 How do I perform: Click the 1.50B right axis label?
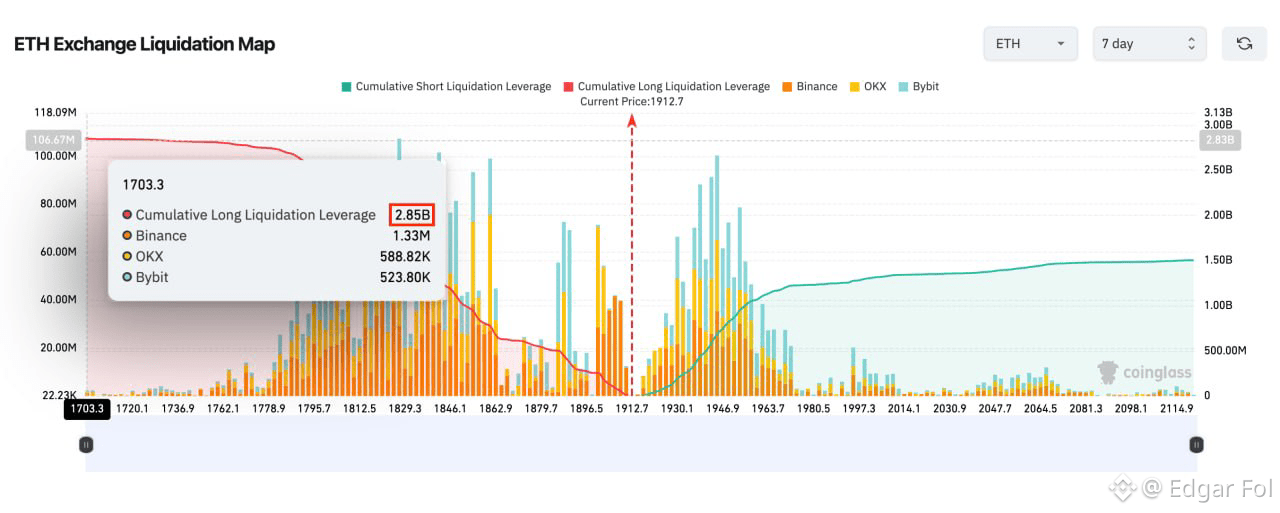pos(1218,260)
